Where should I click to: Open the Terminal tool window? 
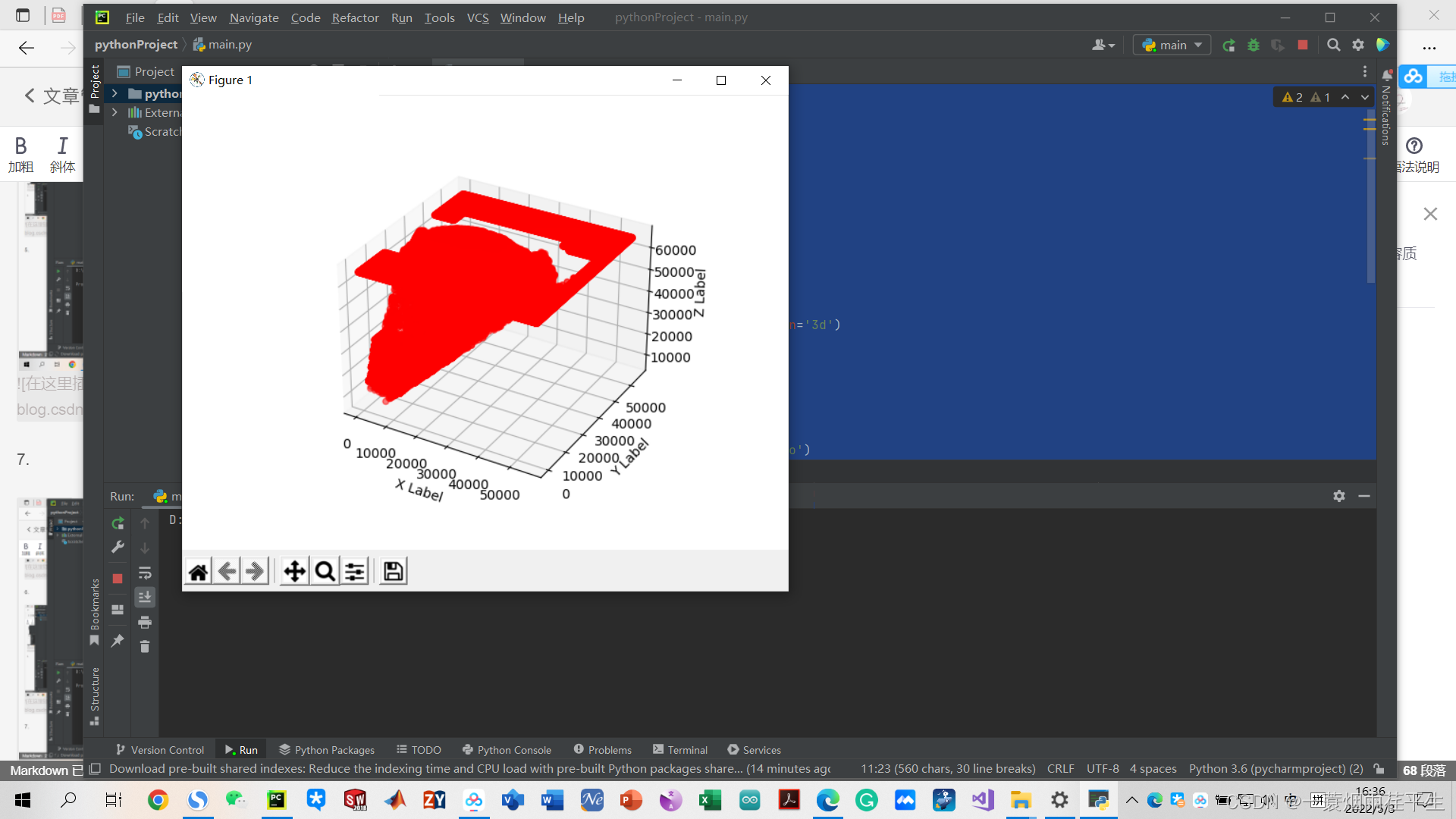click(680, 750)
